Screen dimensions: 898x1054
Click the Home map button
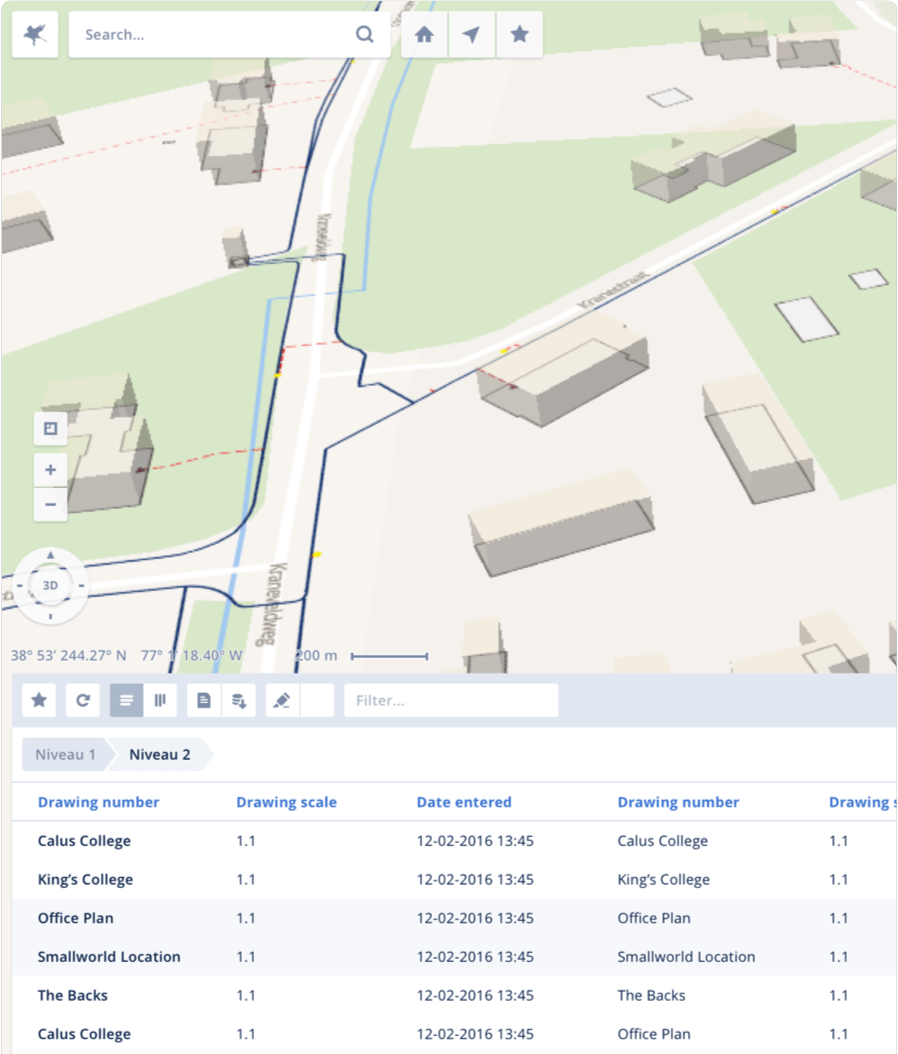point(424,35)
